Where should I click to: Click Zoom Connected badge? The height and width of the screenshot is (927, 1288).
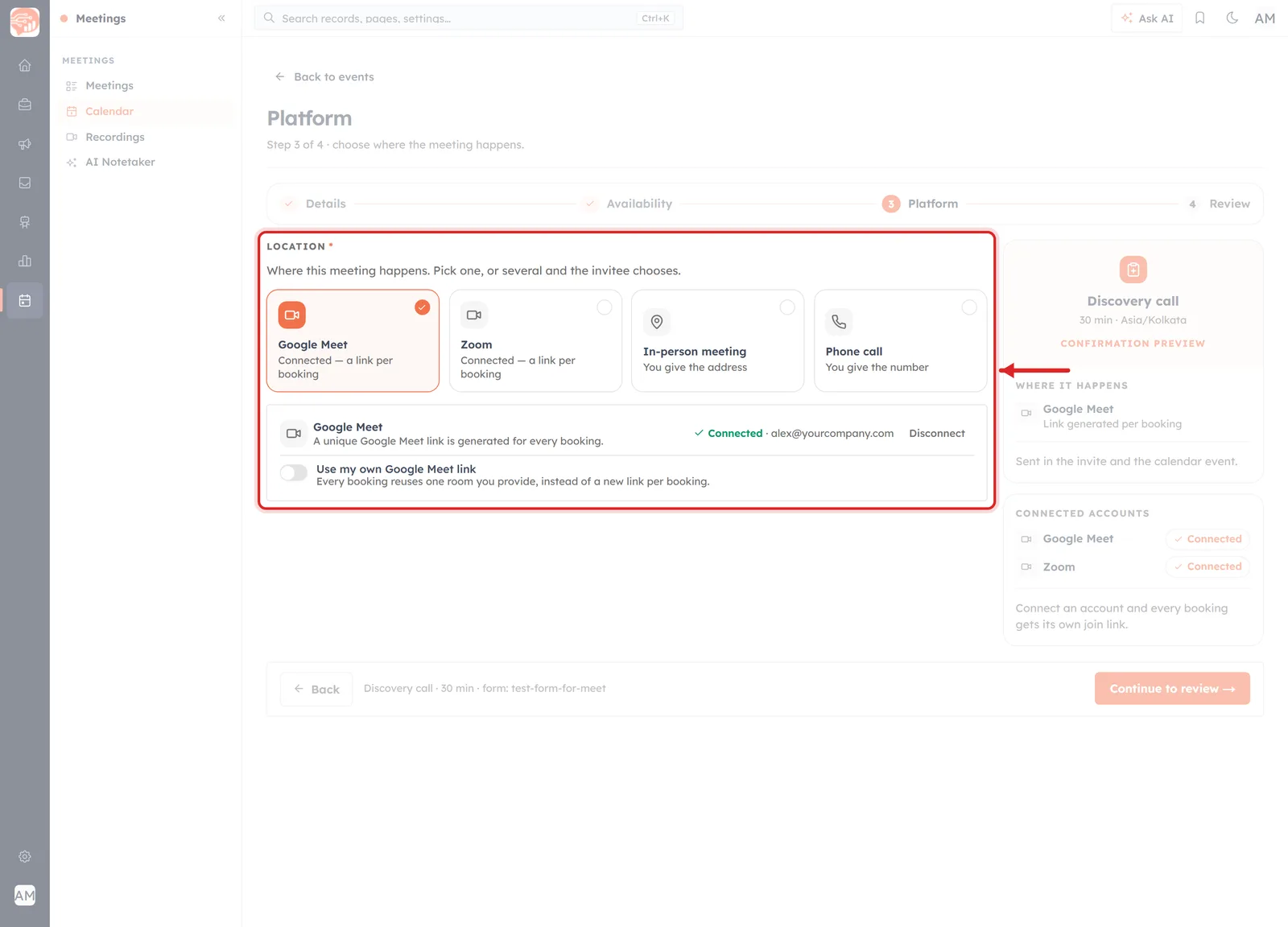pos(1207,566)
